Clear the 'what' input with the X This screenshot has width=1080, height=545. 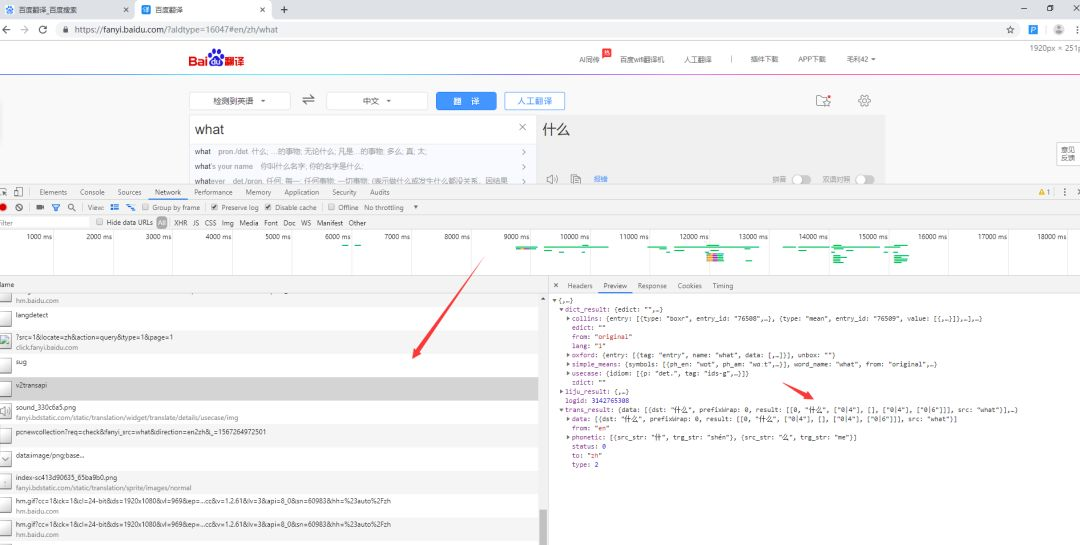[522, 127]
